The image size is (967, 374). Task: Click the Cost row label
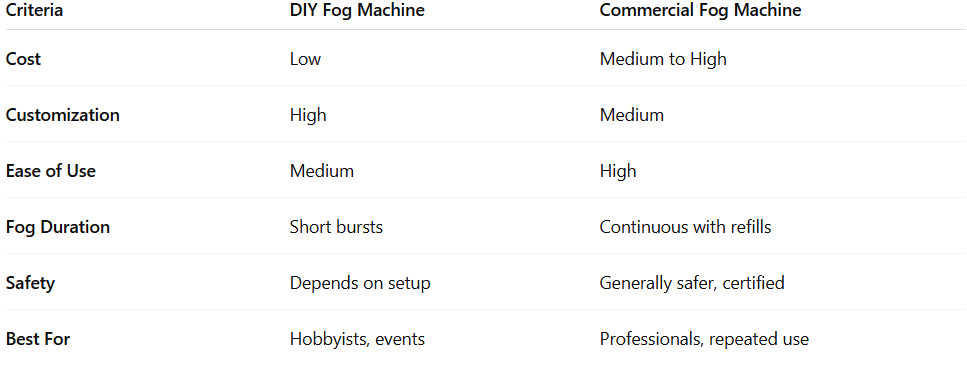click(23, 59)
